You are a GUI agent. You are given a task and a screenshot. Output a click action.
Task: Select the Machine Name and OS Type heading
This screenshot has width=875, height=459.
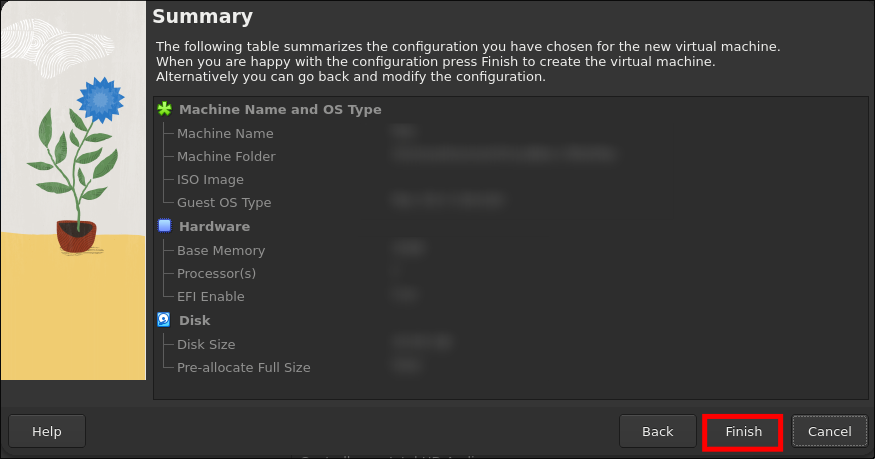coord(280,110)
